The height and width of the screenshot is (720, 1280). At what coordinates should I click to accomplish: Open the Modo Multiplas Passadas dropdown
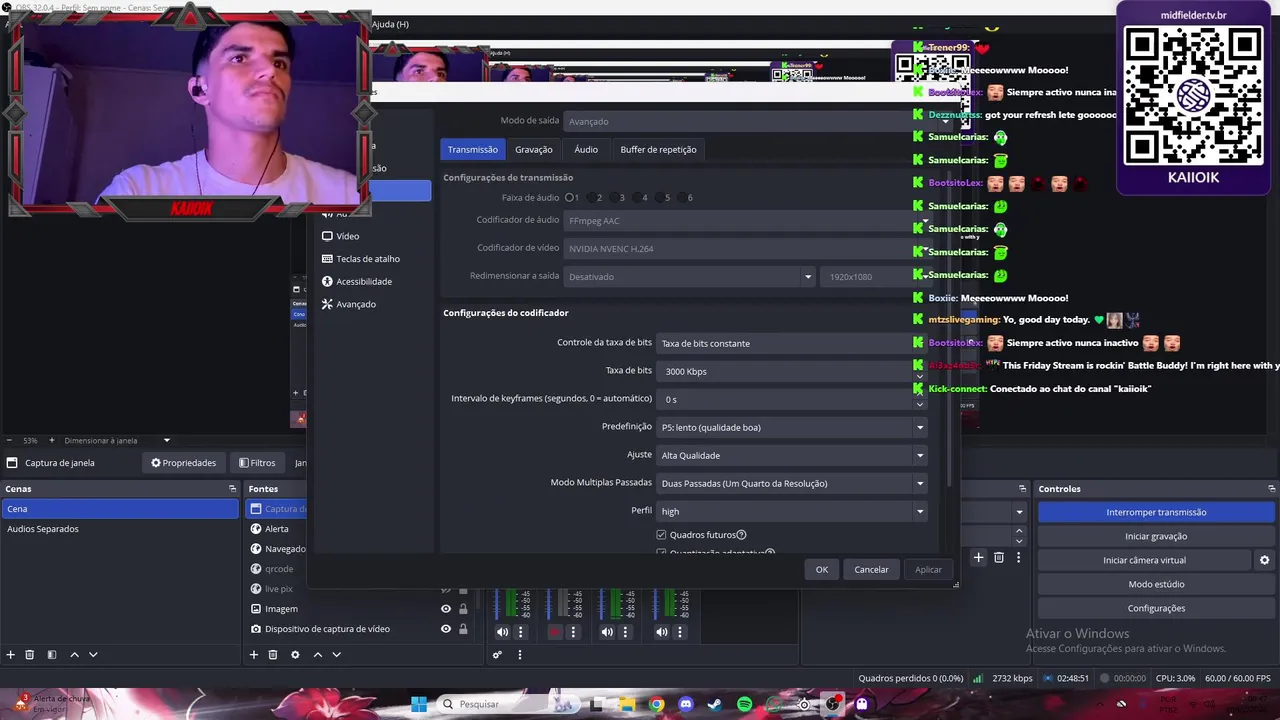point(792,483)
